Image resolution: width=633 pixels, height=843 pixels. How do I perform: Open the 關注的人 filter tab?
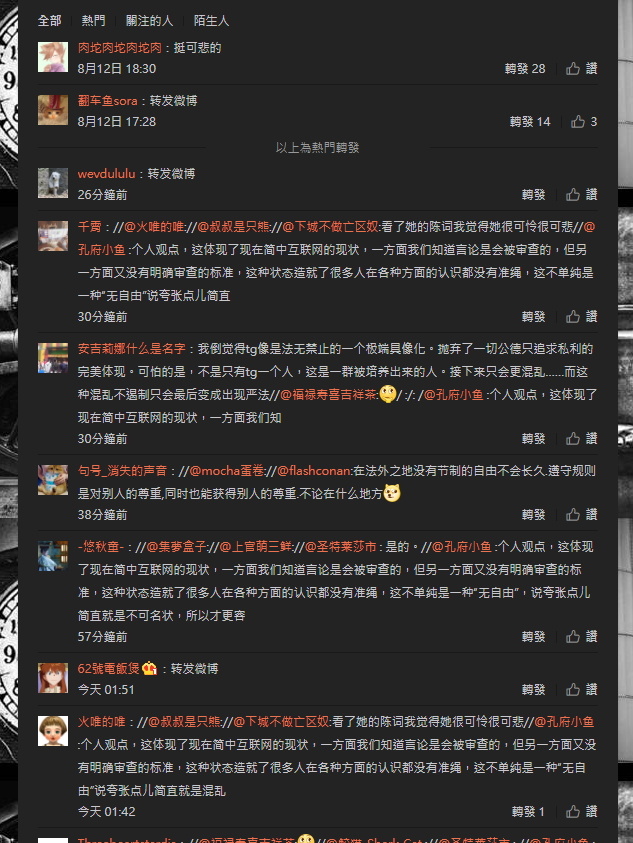(149, 20)
